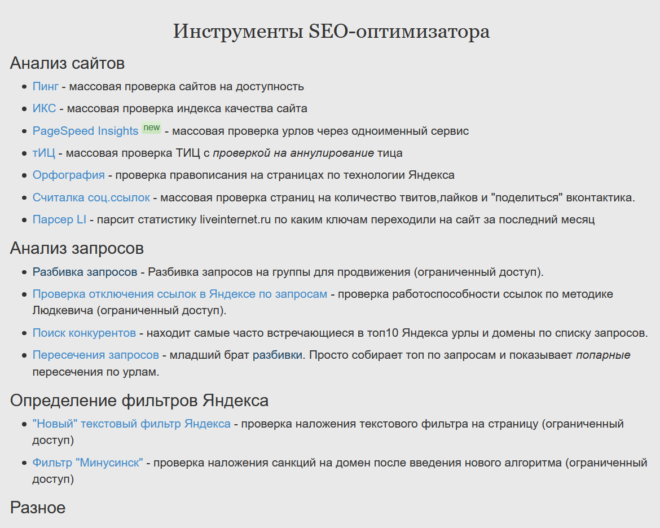Open the Пинг site availability checker link

[x=45, y=87]
